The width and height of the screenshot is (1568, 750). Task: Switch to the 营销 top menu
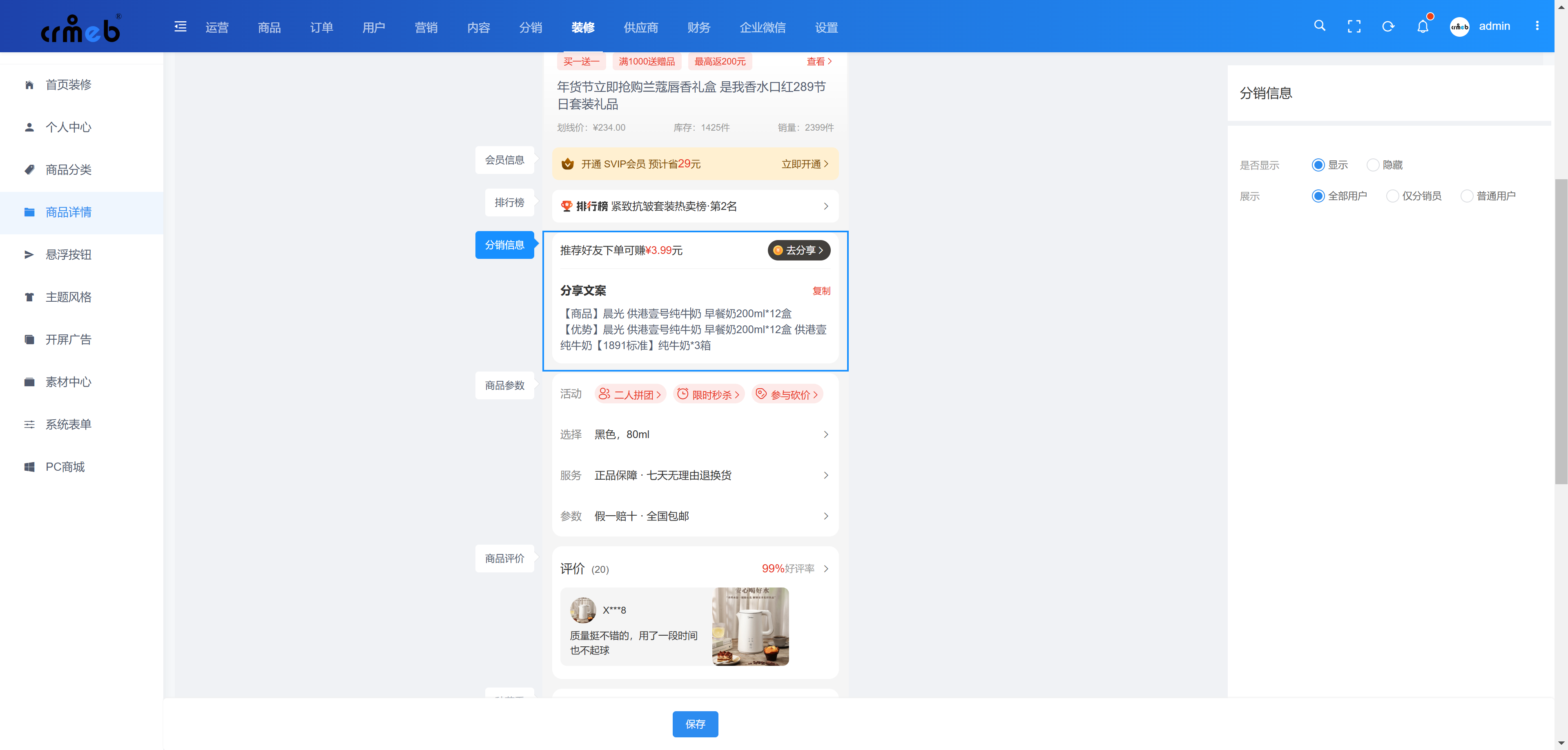tap(426, 27)
